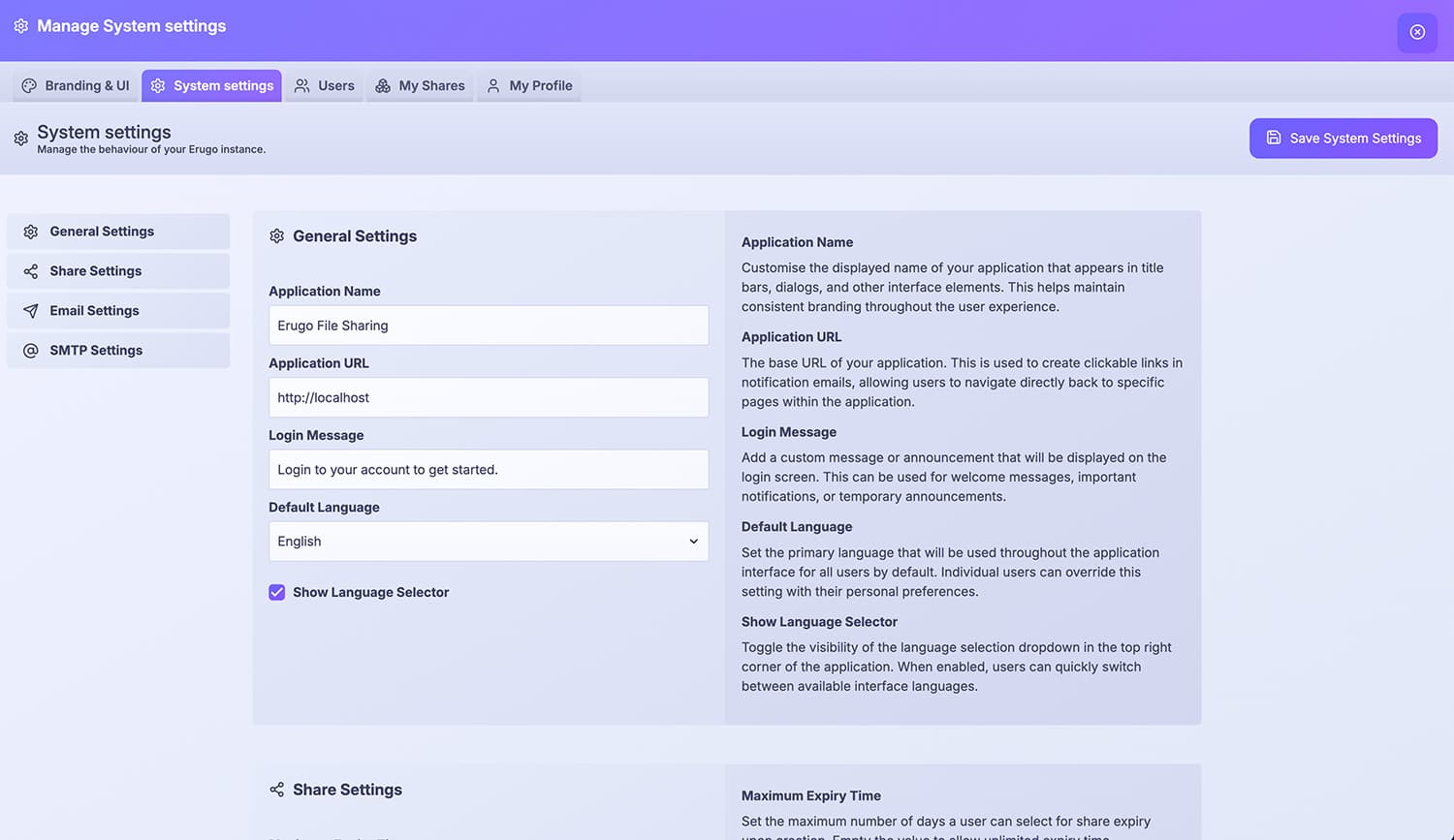Switch to the Branding & UI tab
Image resolution: width=1454 pixels, height=840 pixels.
tap(76, 85)
